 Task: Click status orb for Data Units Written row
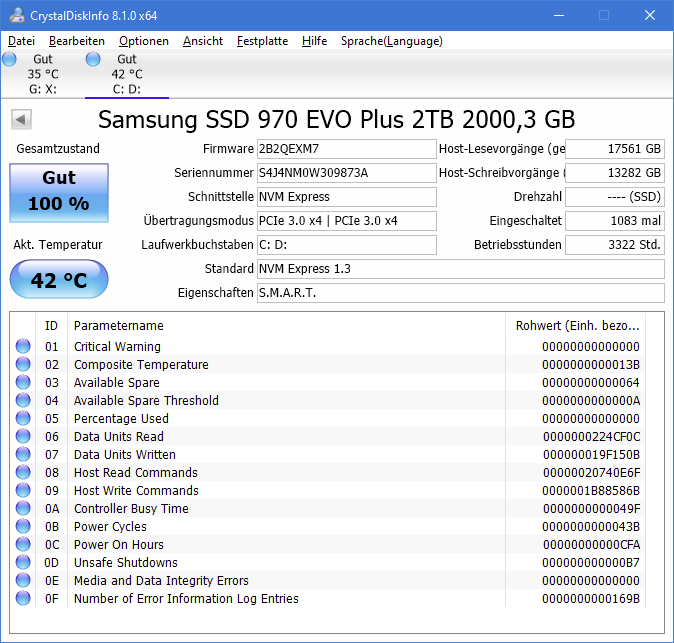point(23,454)
